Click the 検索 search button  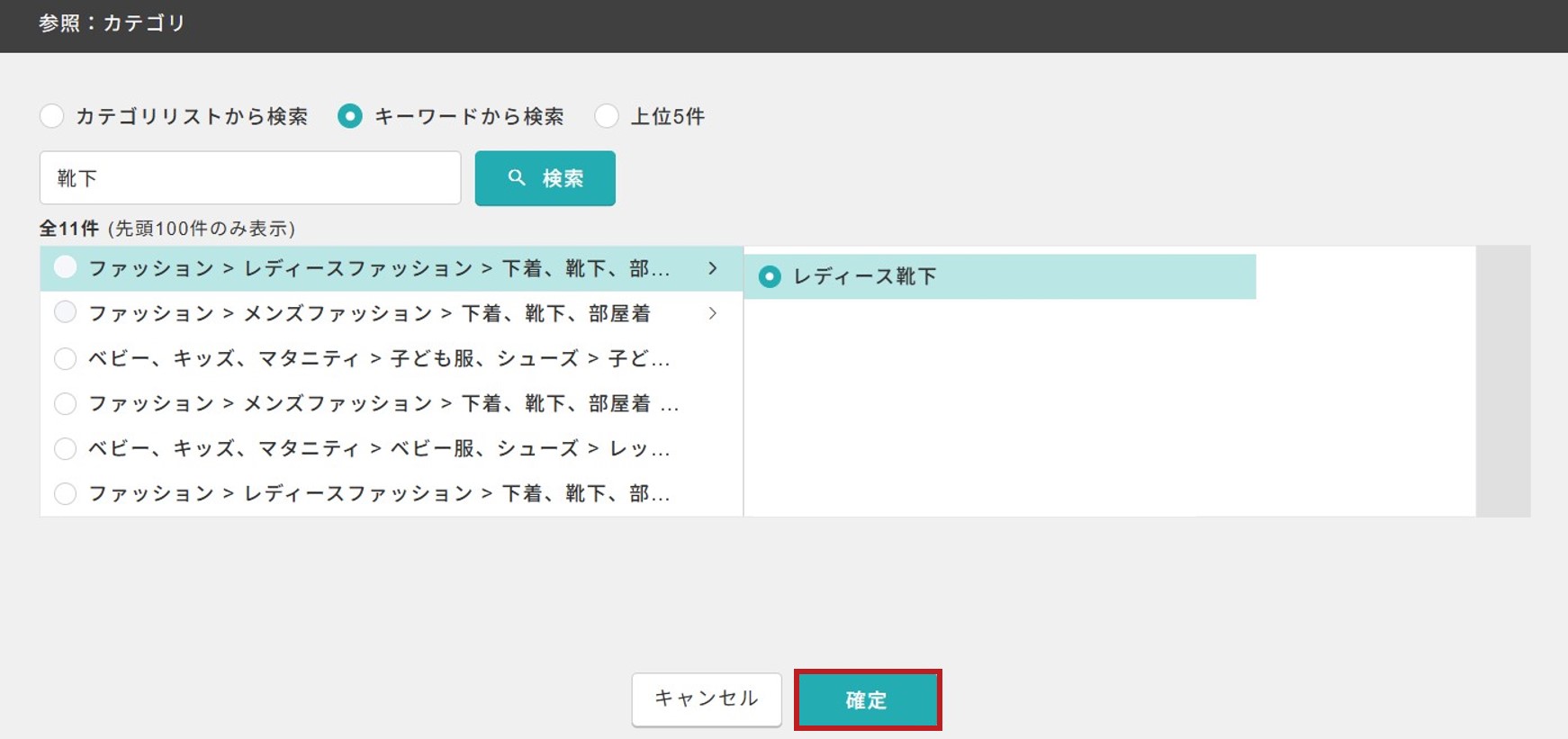[x=545, y=178]
